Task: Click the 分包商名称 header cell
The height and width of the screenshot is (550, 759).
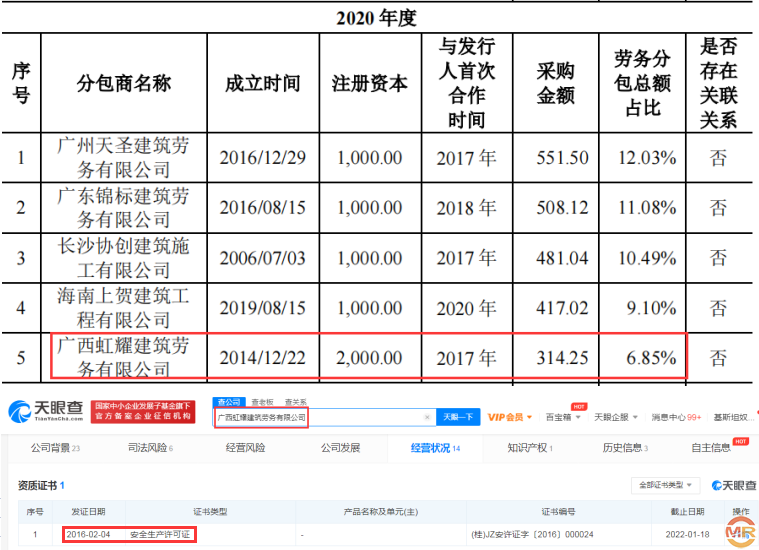Action: (x=124, y=83)
